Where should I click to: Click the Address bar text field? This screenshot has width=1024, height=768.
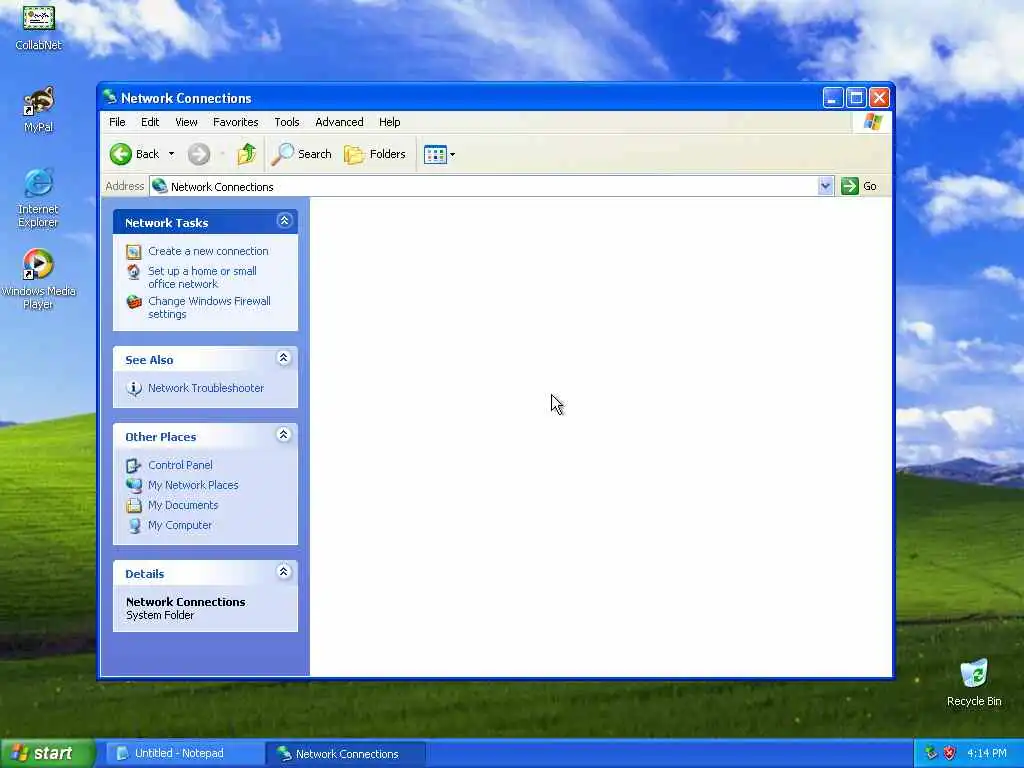click(x=483, y=186)
